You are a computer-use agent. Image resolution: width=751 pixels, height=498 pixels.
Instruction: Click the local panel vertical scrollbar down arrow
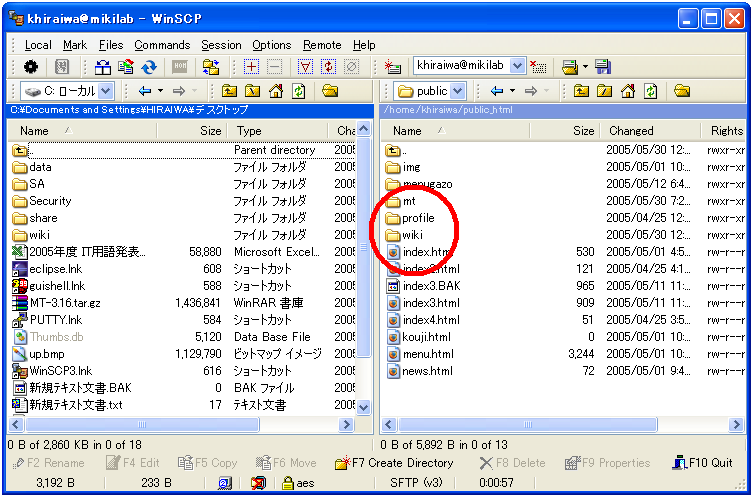[x=364, y=407]
